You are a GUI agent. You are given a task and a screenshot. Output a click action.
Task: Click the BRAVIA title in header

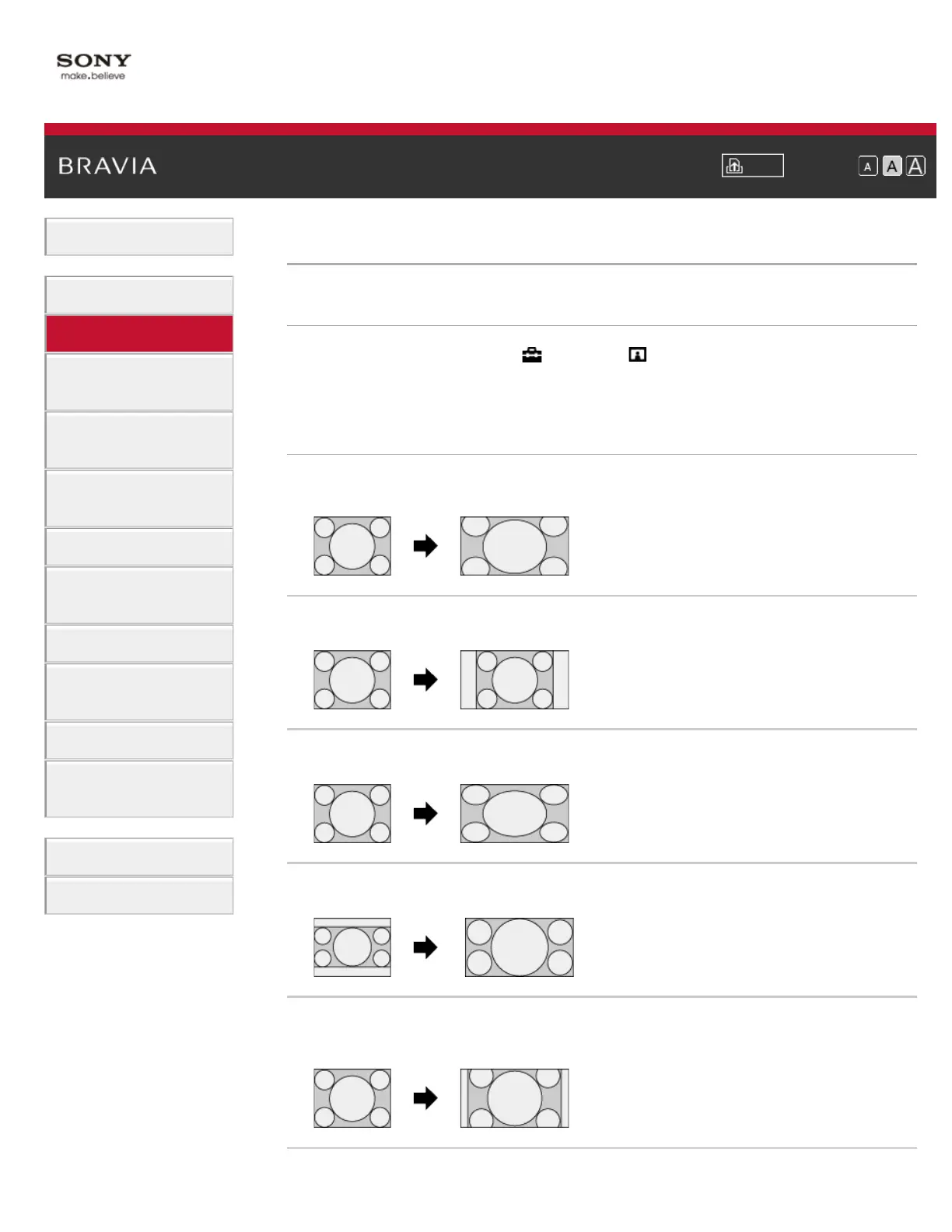[x=107, y=166]
